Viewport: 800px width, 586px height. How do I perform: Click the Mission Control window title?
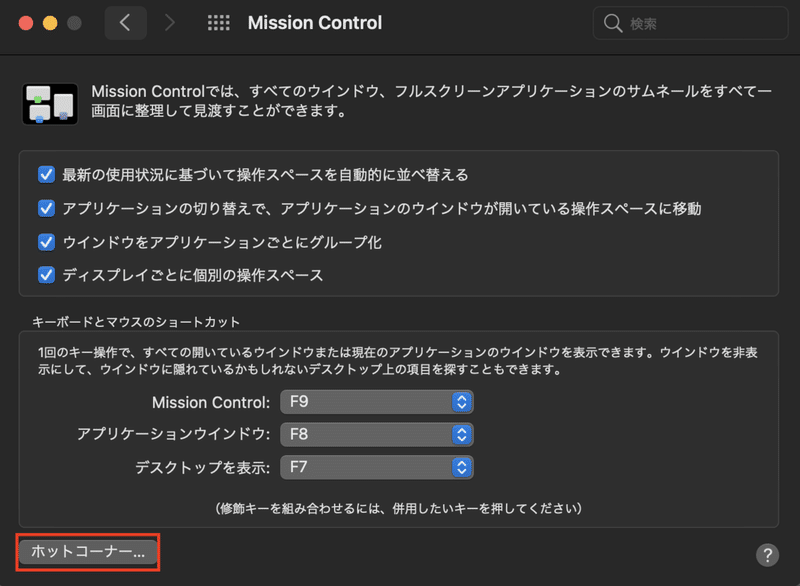tap(315, 23)
